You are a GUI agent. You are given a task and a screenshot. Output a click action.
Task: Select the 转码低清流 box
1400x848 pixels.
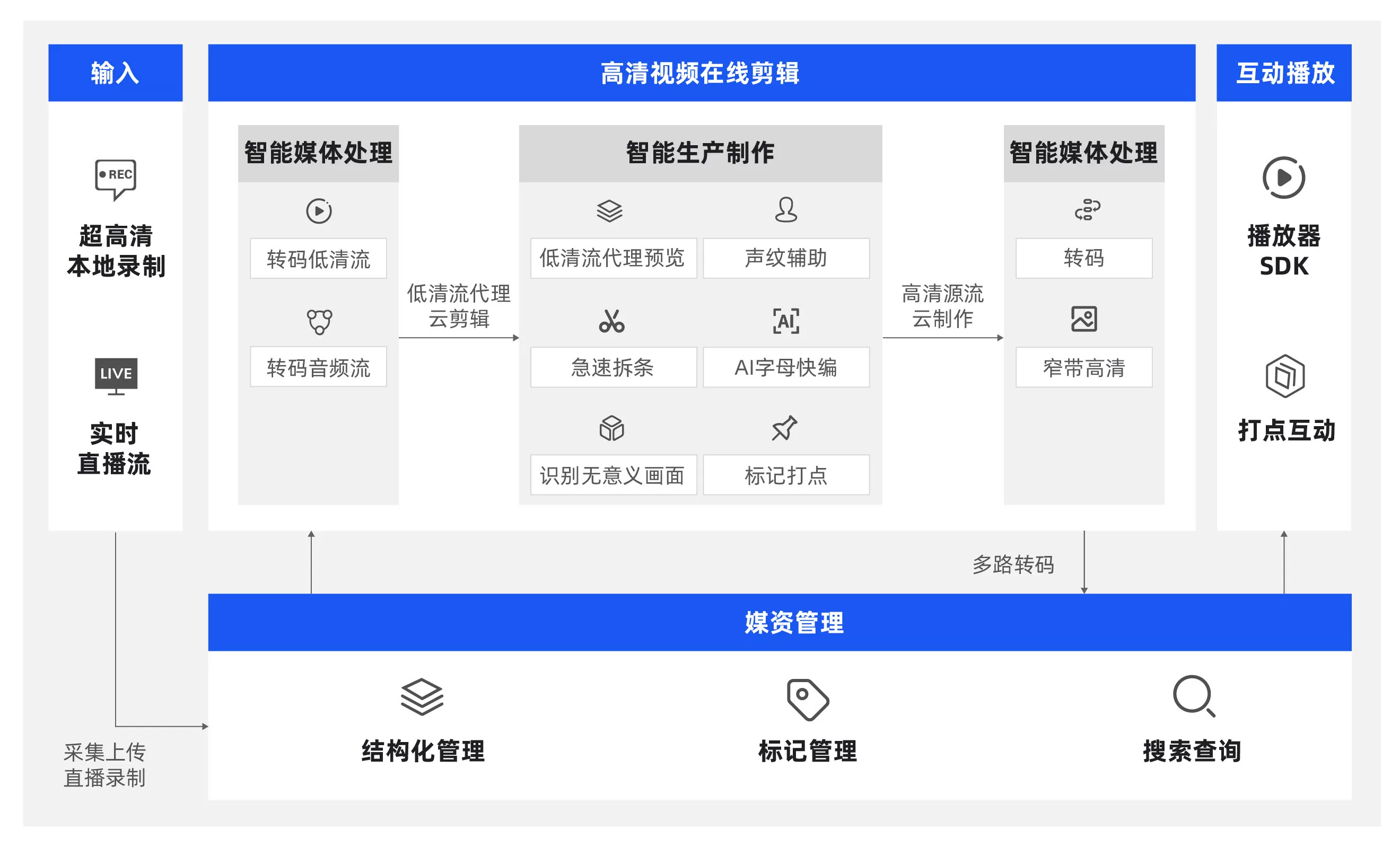click(318, 259)
